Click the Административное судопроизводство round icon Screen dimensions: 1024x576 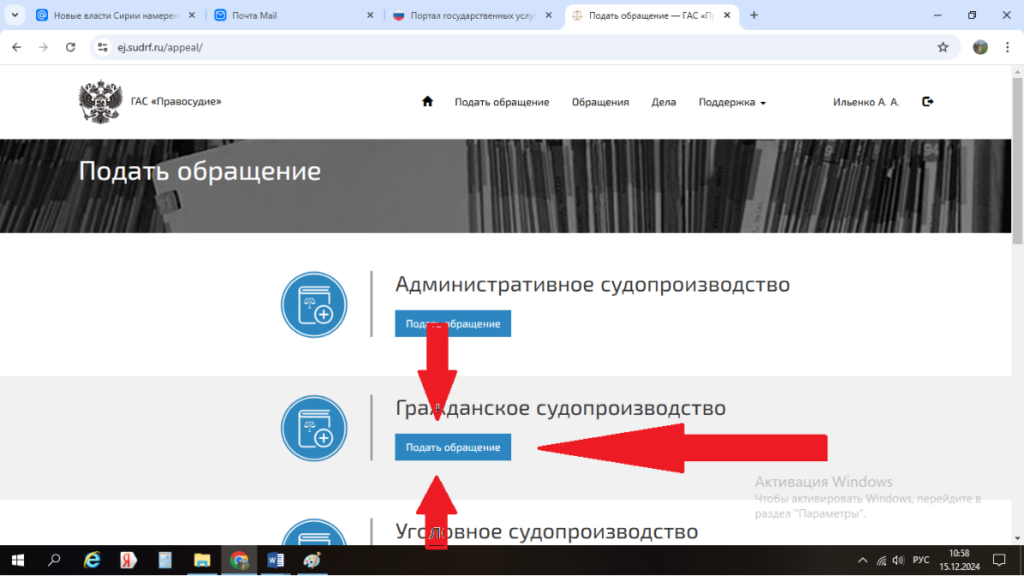point(314,304)
